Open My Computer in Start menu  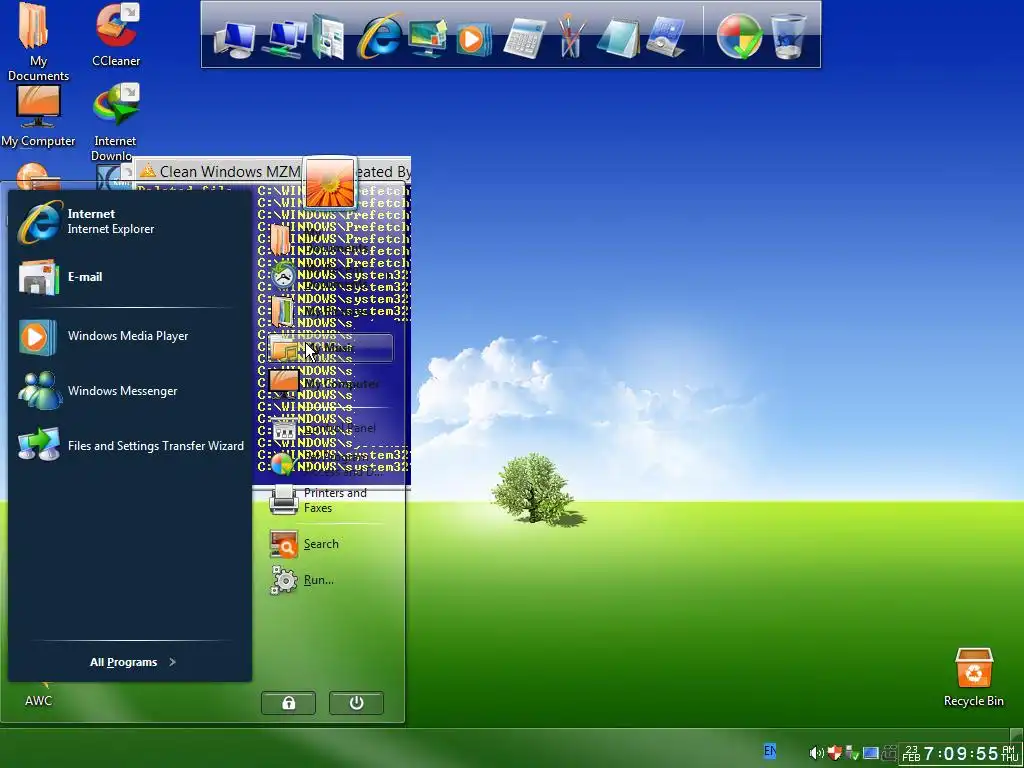click(x=330, y=383)
